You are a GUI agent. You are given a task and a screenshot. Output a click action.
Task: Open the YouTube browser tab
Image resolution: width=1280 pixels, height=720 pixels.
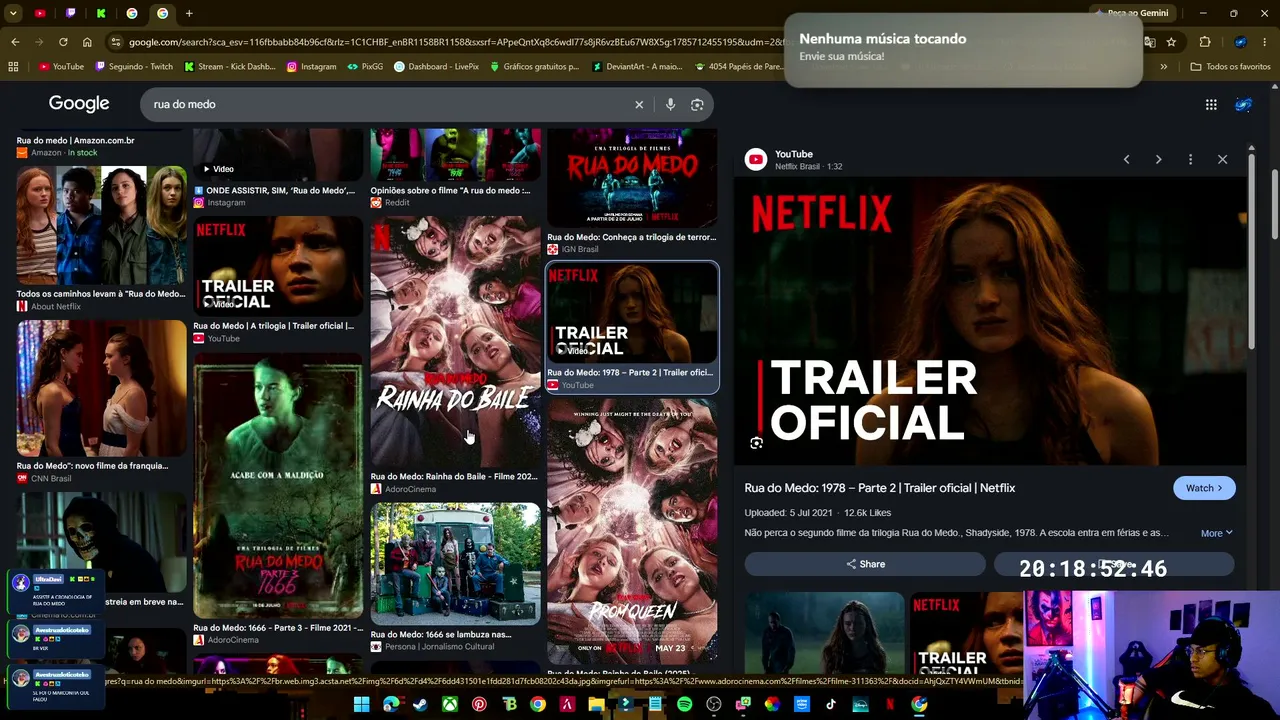40,13
